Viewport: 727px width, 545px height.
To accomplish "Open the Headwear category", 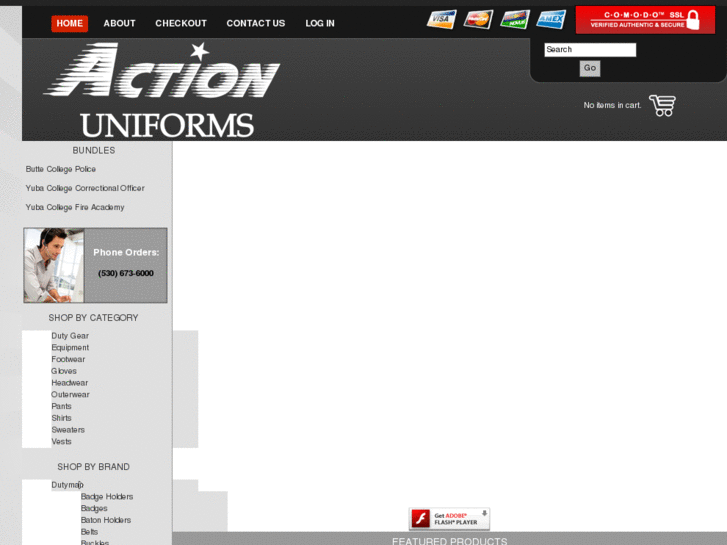I will [x=70, y=383].
